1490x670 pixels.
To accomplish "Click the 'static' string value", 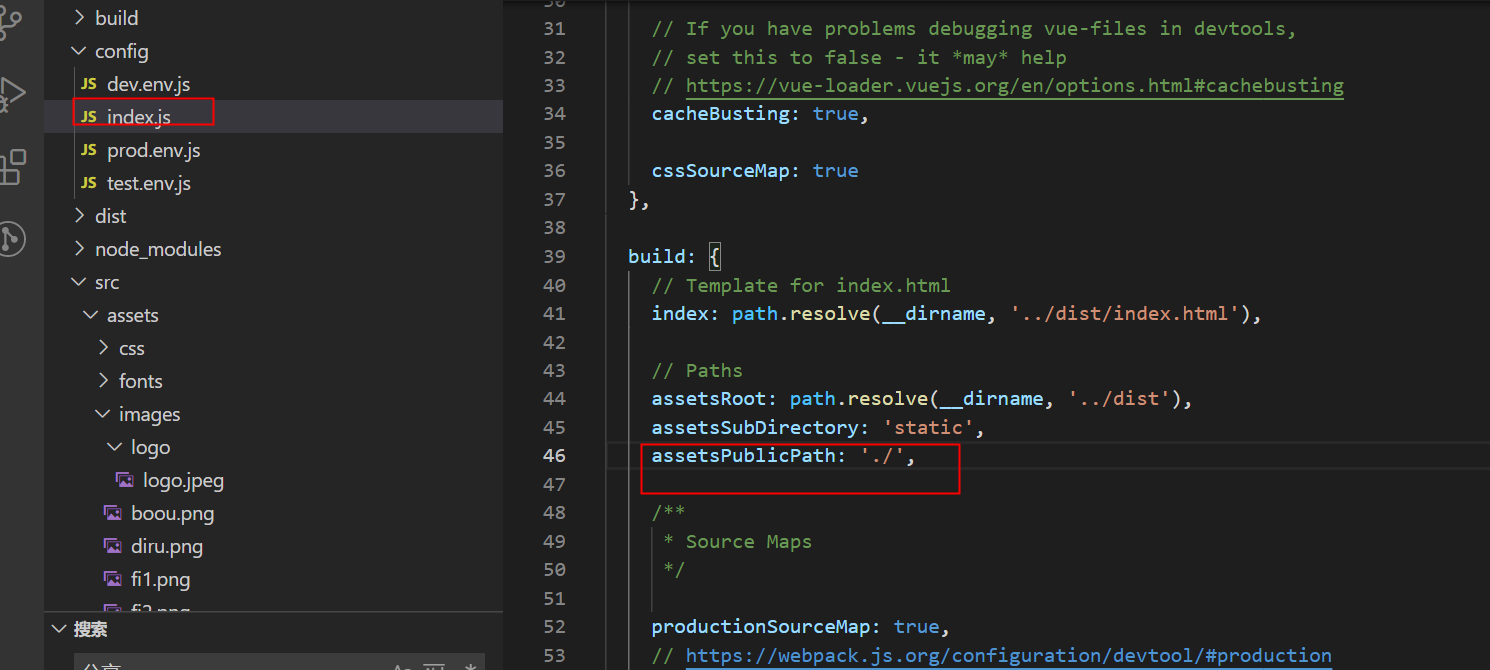I will pyautogui.click(x=928, y=427).
